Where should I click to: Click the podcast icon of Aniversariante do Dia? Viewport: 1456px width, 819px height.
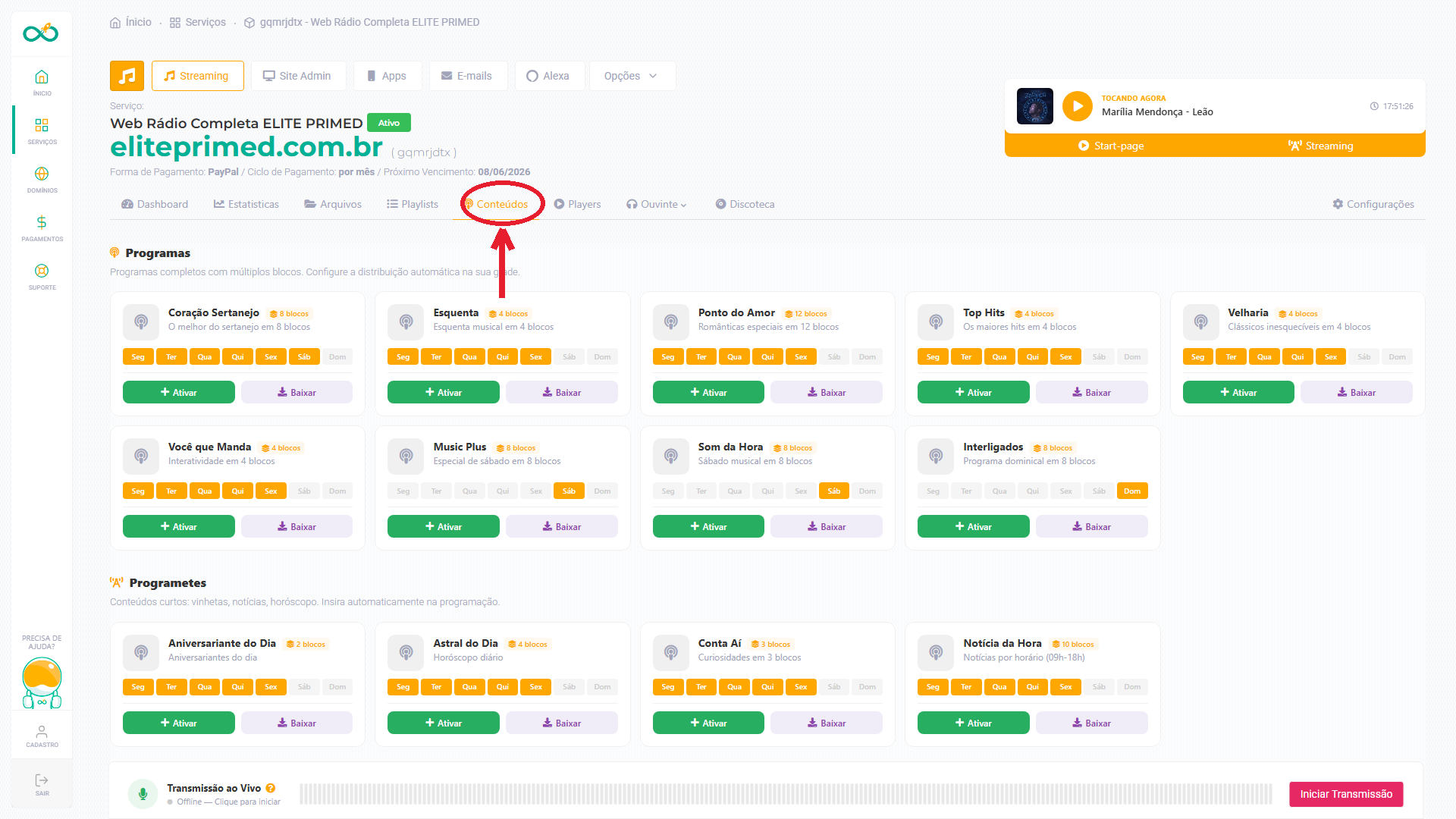[141, 652]
